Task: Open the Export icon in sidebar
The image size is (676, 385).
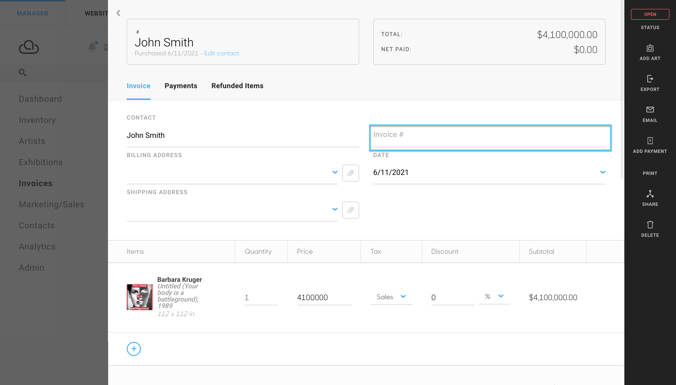Action: [650, 79]
